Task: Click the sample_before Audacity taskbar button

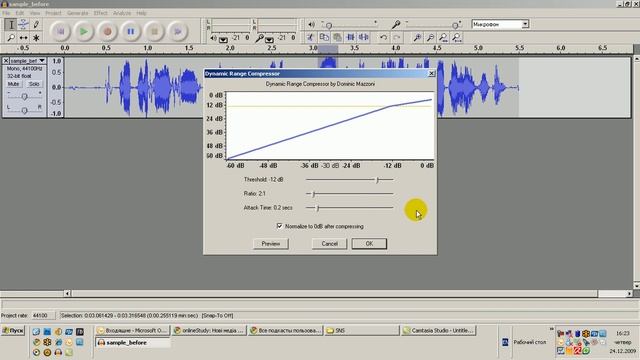Action: (x=133, y=343)
